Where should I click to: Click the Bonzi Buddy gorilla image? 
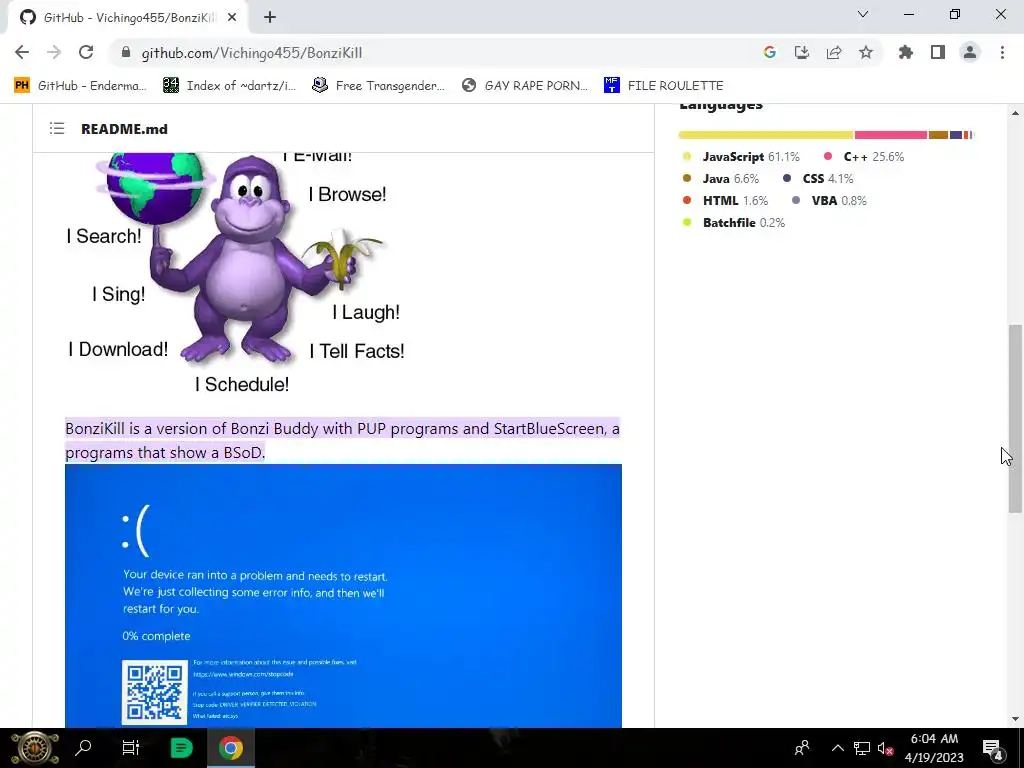pyautogui.click(x=237, y=273)
